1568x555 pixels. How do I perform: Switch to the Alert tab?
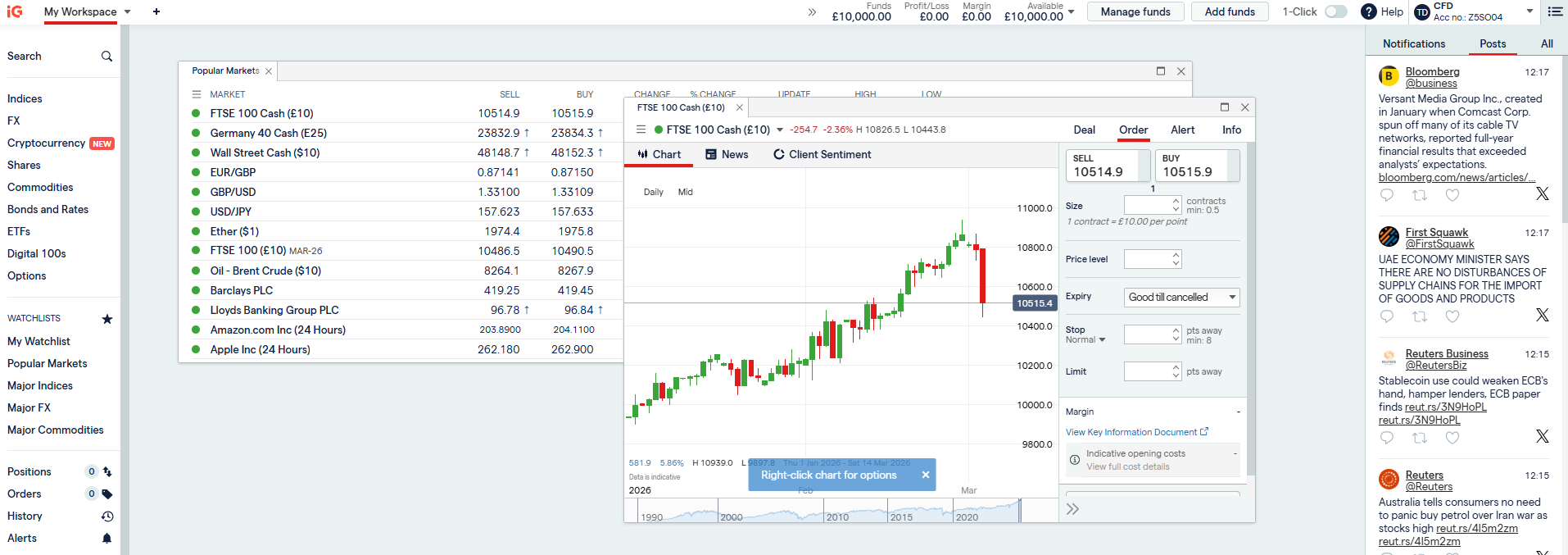[x=1183, y=130]
